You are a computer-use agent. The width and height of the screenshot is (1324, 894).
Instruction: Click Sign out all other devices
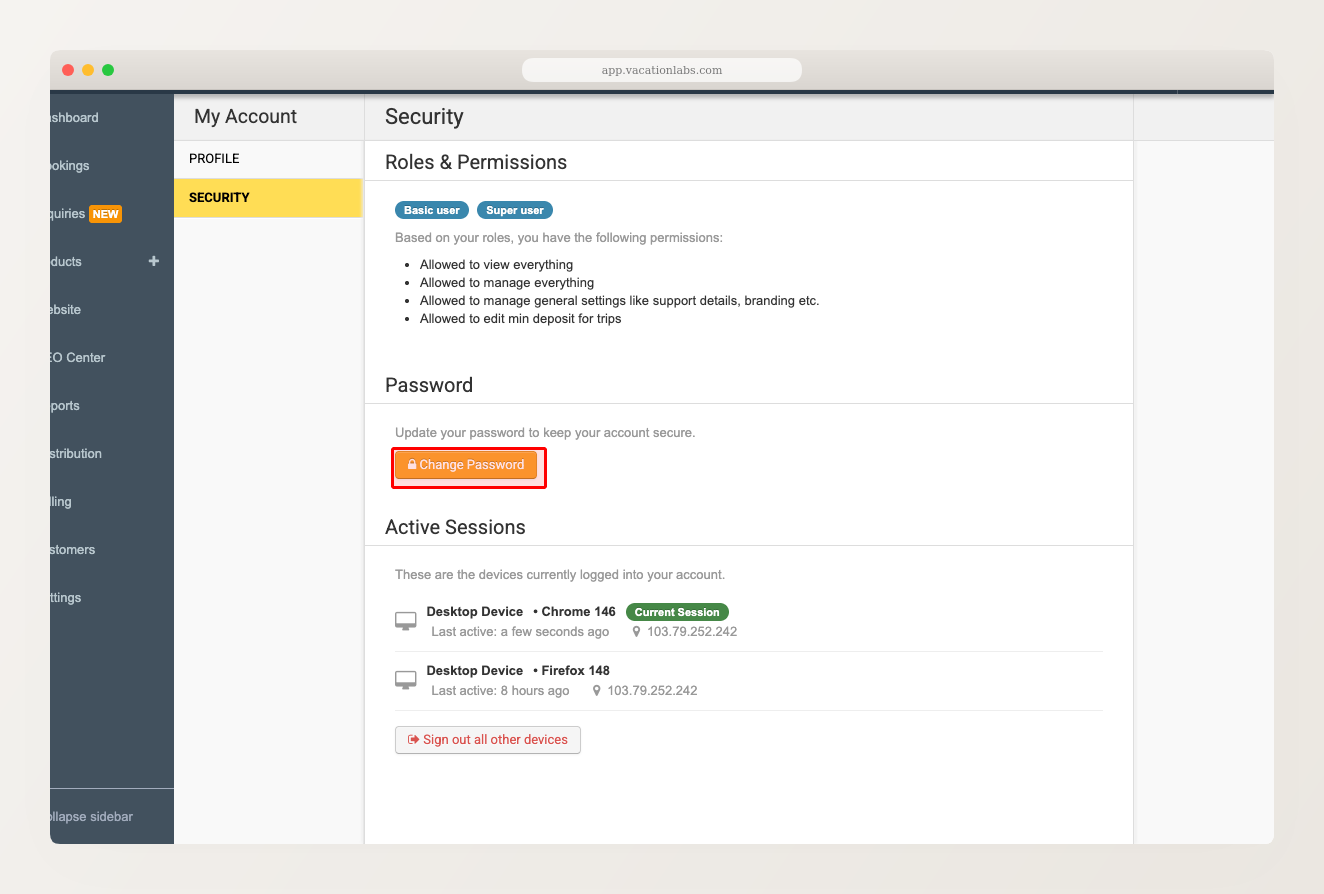(488, 739)
